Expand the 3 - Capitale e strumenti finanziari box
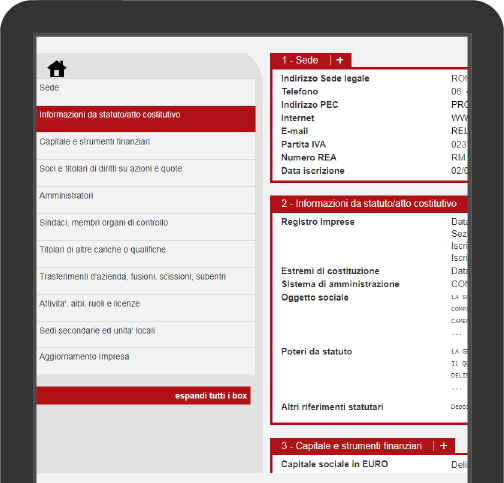The height and width of the screenshot is (483, 504). [x=443, y=446]
